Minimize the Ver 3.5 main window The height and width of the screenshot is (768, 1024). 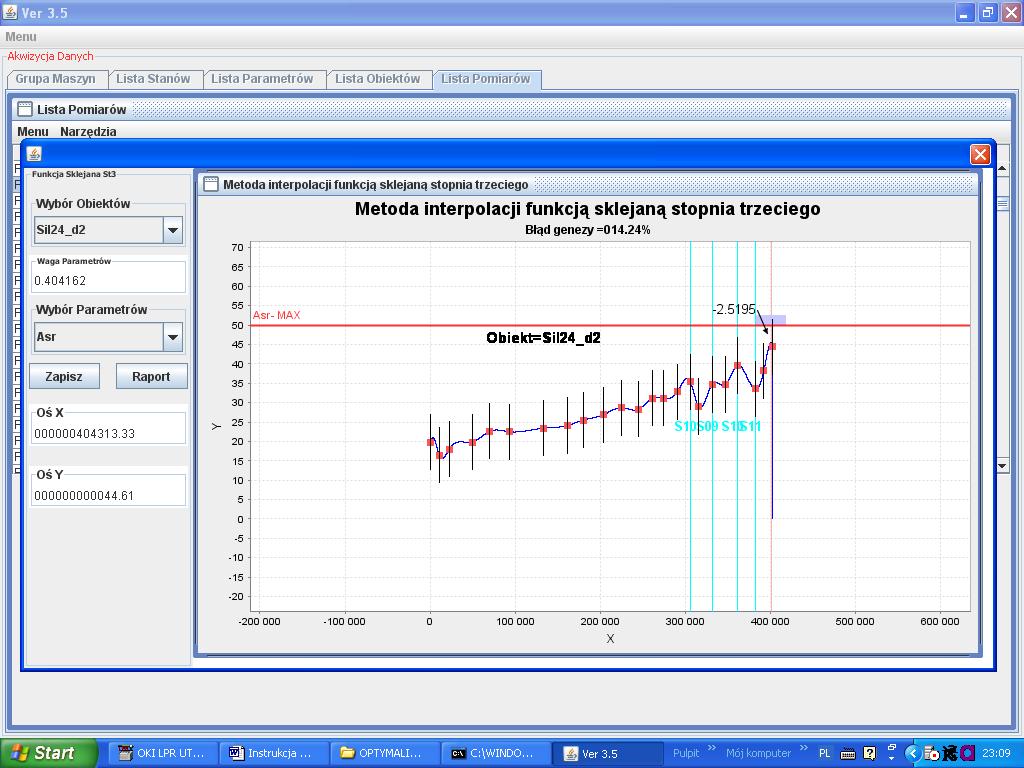click(x=965, y=12)
